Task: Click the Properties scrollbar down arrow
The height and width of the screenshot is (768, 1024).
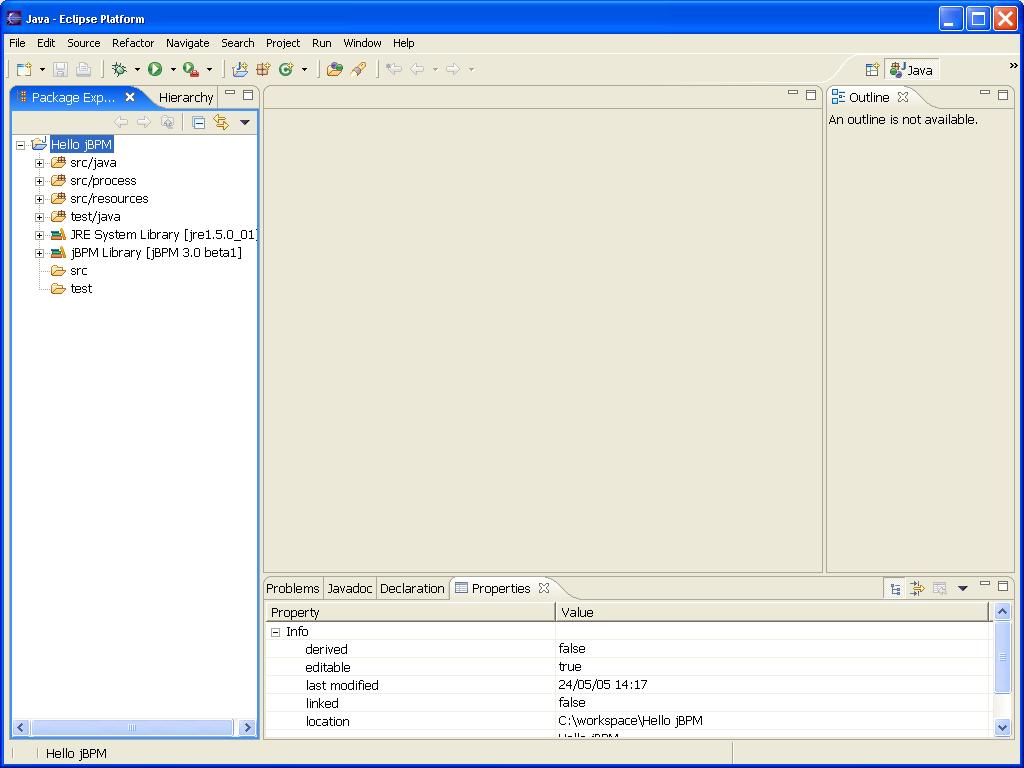Action: coord(1002,727)
